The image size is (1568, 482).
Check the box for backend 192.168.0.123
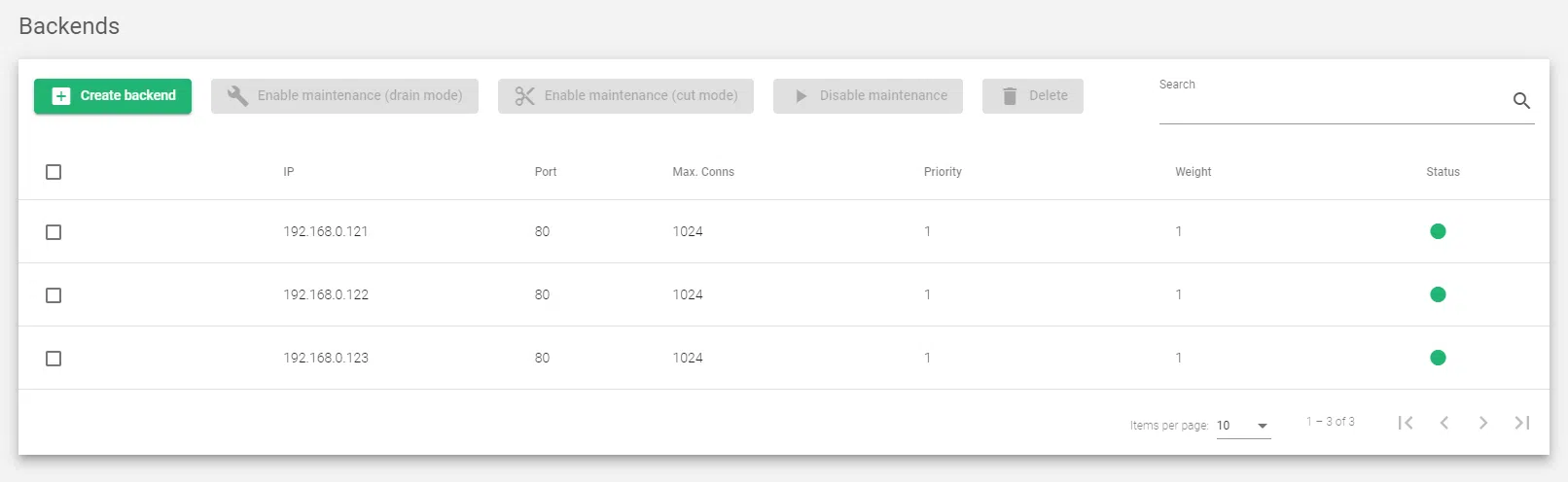tap(53, 359)
